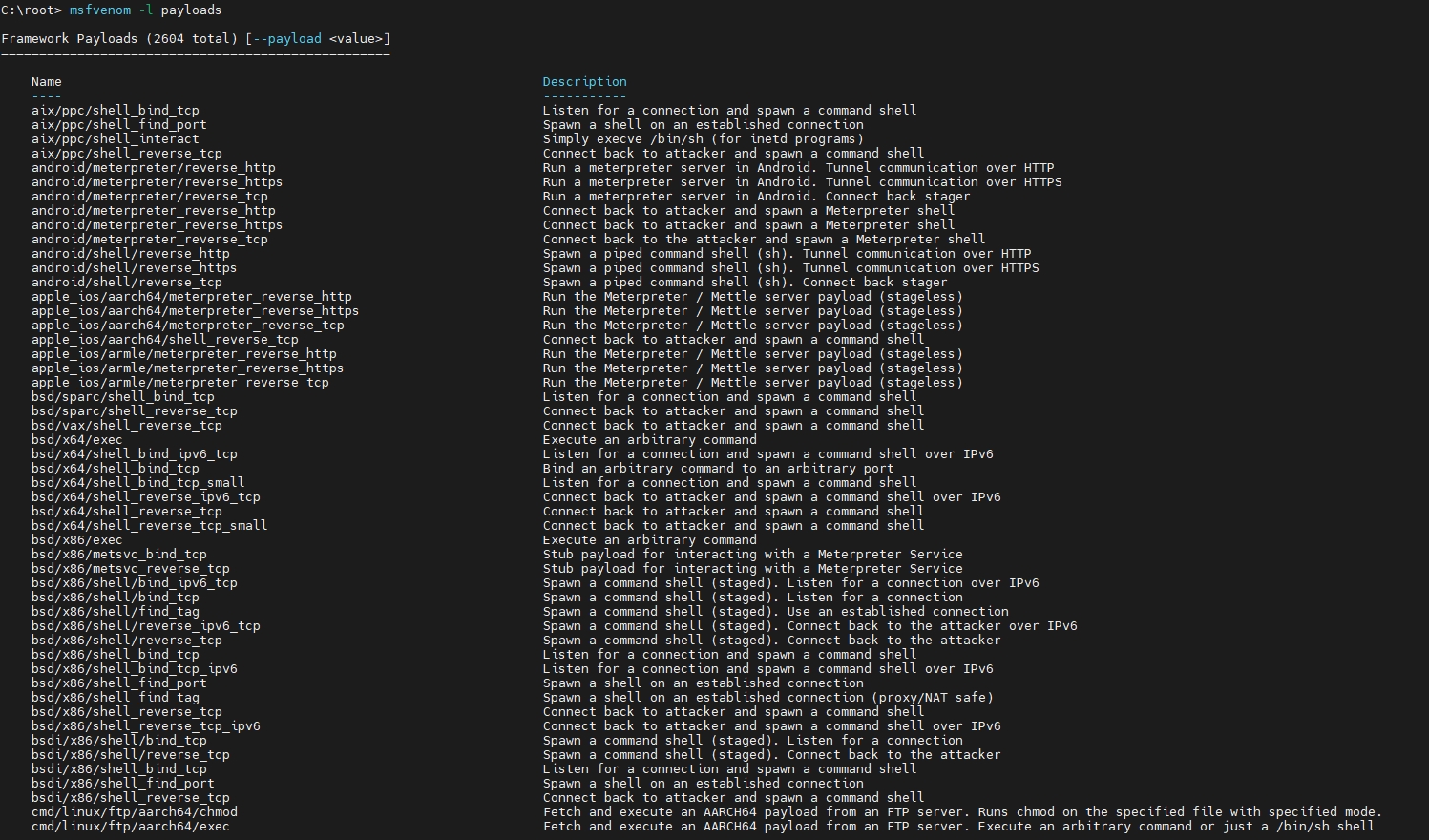Select bsd/x64/shell_bind_ipv6_tcp payload
Screen dimensions: 1429x840
click(135, 454)
